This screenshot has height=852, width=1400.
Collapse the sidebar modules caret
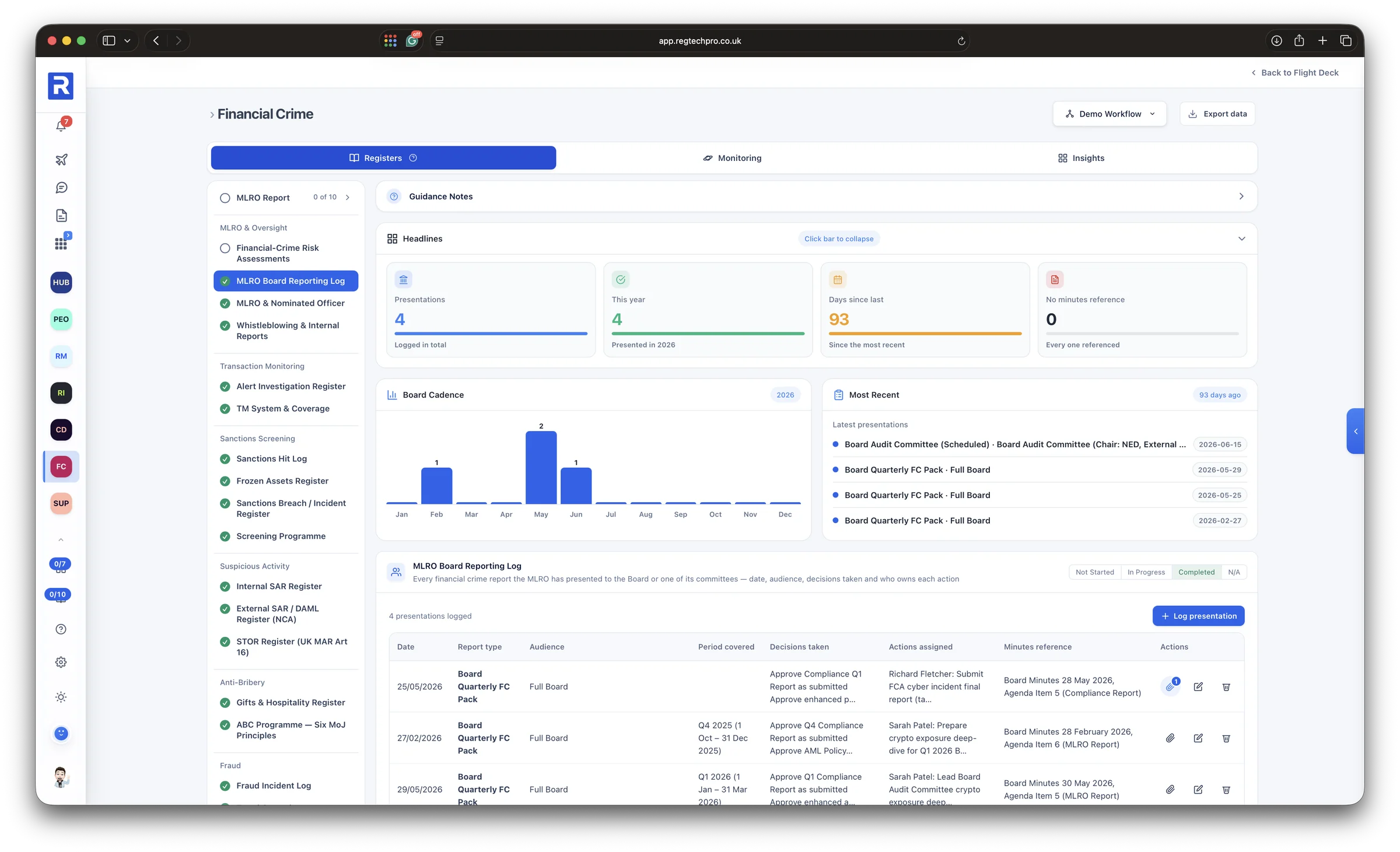tap(61, 539)
